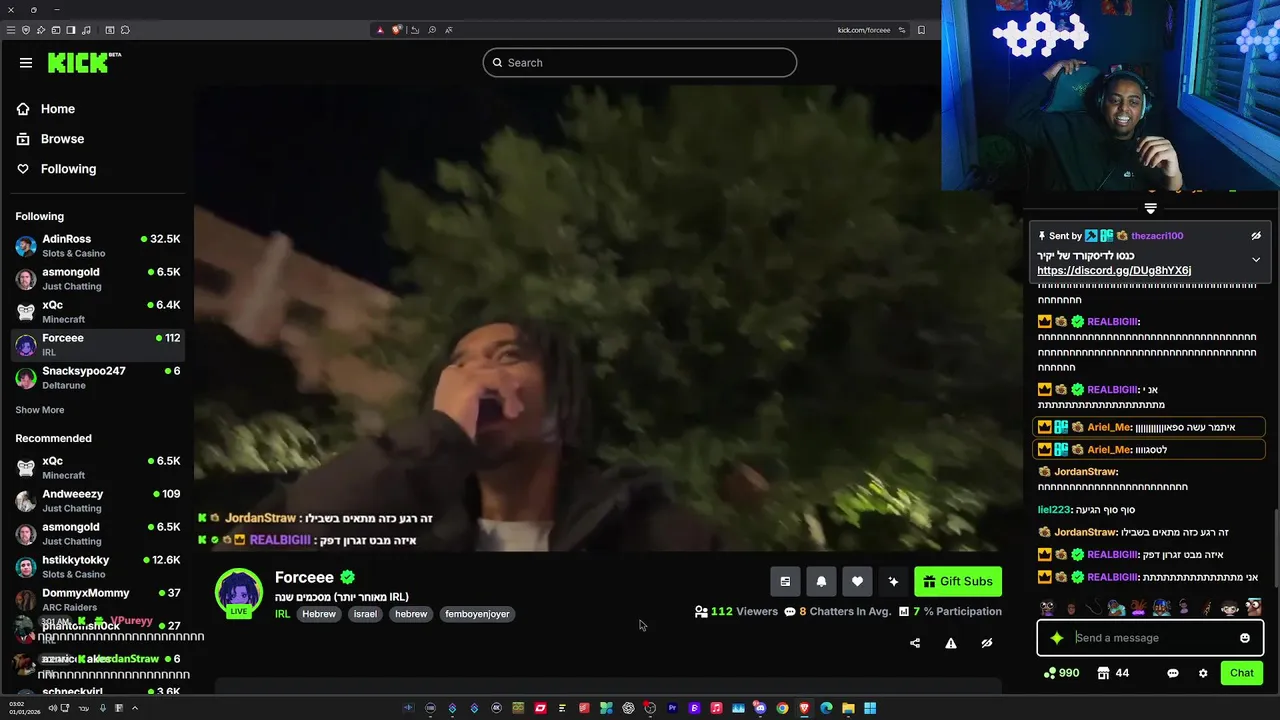
Task: Click the sparkle button next to Gift Subs
Action: coord(893,581)
